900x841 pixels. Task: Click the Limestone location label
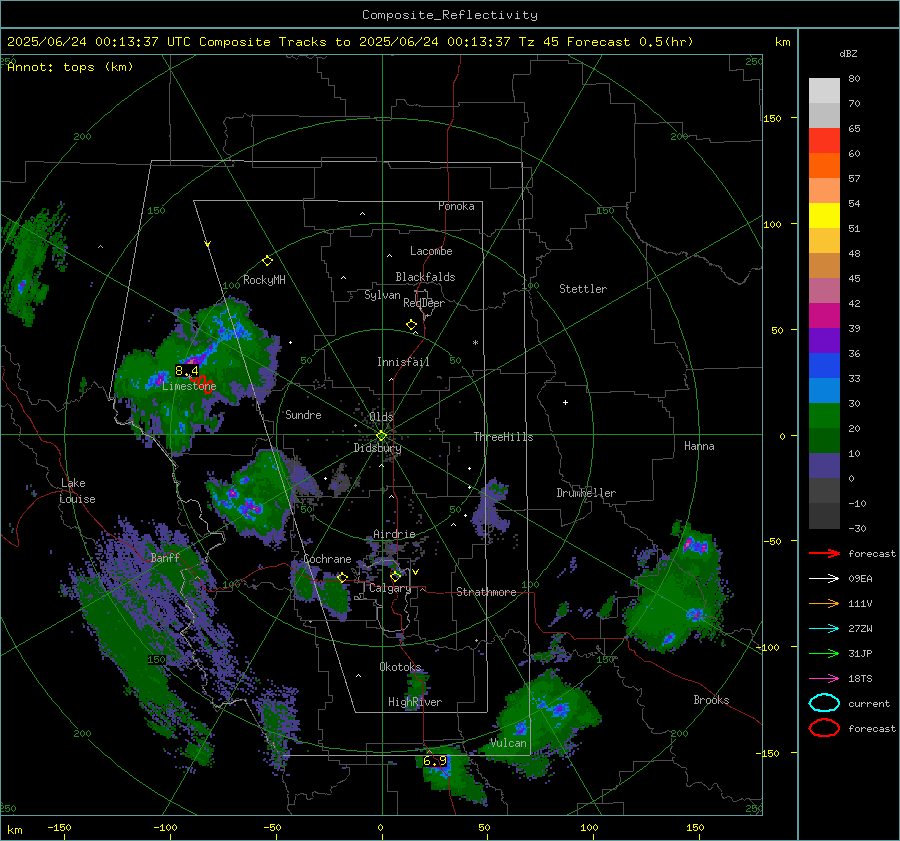[x=189, y=386]
